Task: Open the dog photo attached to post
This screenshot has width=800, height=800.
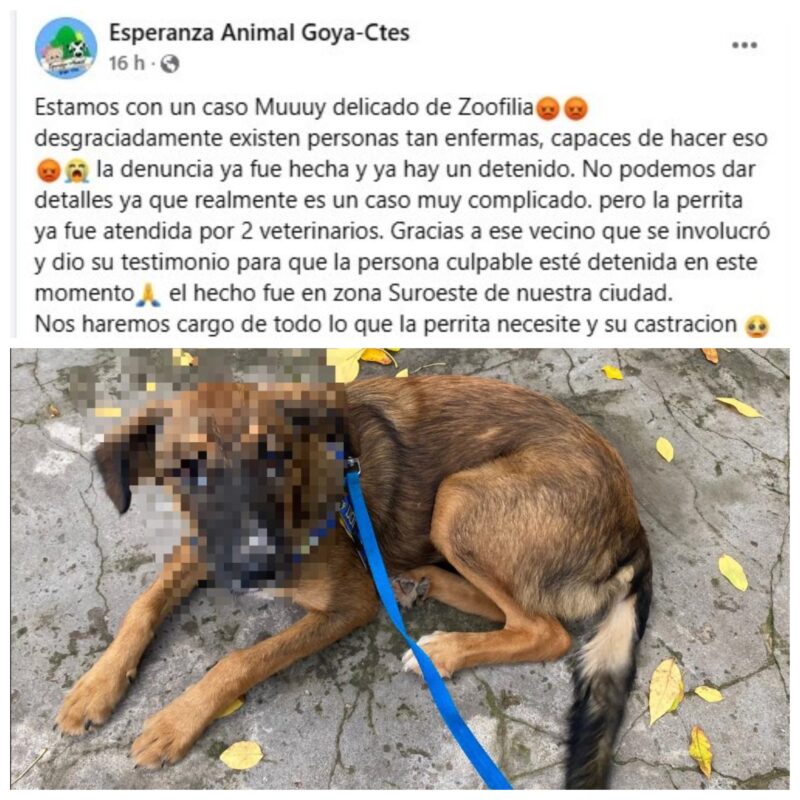Action: point(400,568)
